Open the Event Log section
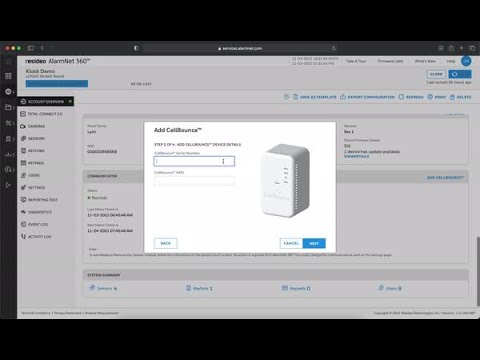This screenshot has width=480, height=360. [34, 224]
